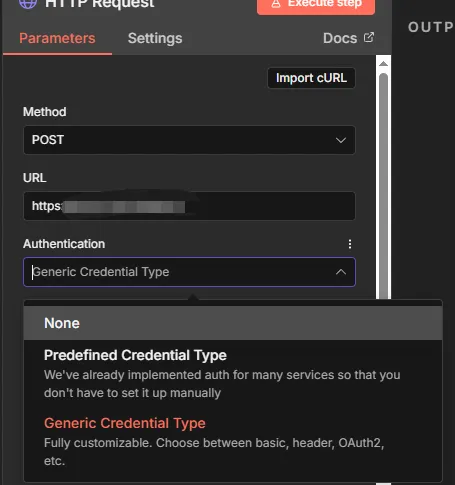Click the HTTP Request node title
This screenshot has height=485, width=455.
point(99,3)
